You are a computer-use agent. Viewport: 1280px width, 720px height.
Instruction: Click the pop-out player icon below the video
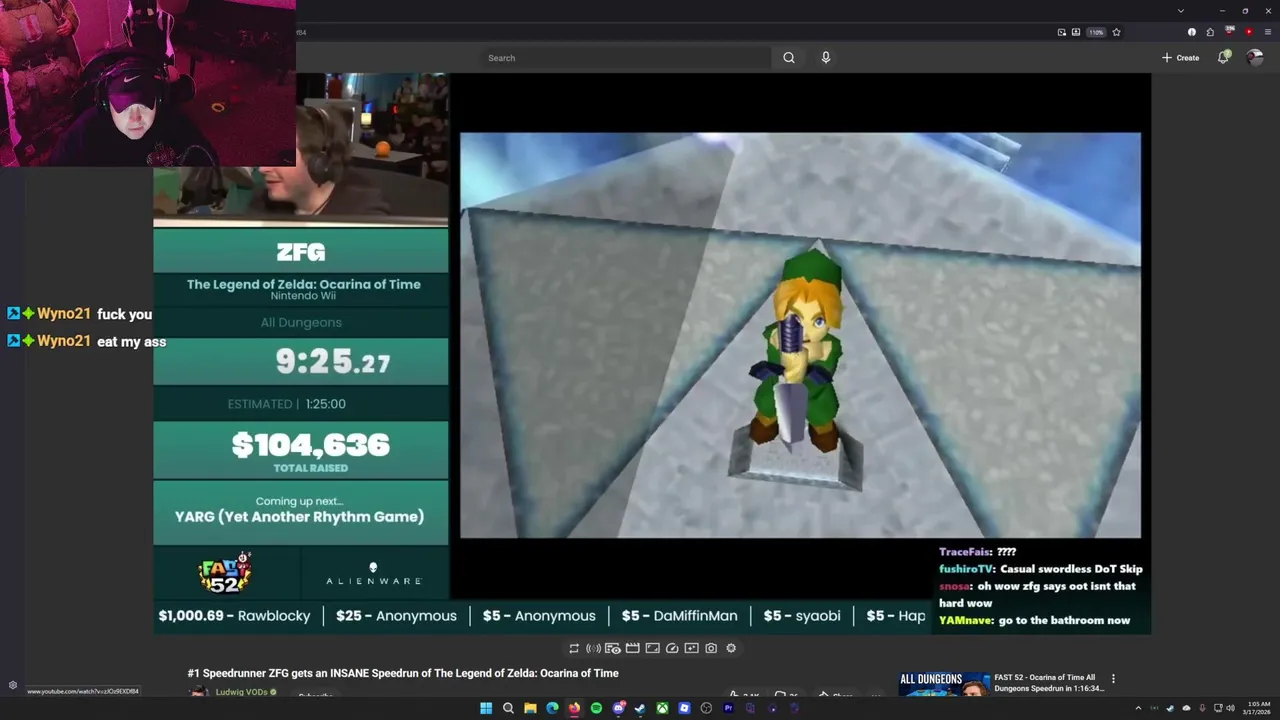[x=691, y=648]
